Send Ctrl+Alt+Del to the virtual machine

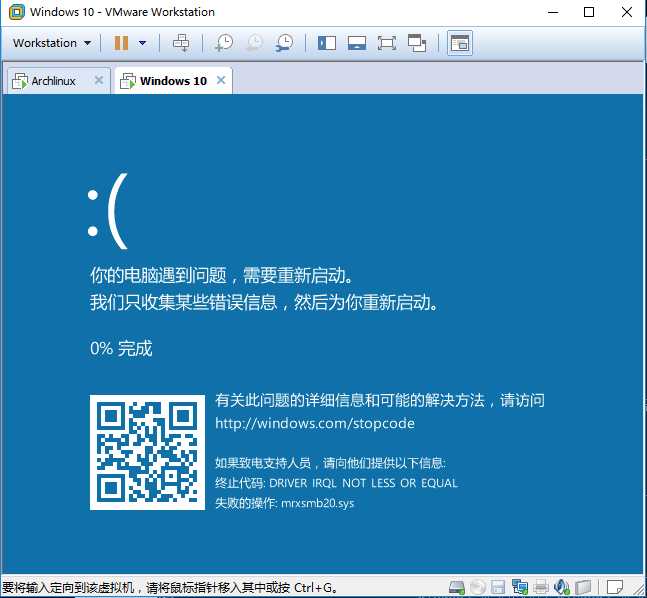click(x=181, y=43)
